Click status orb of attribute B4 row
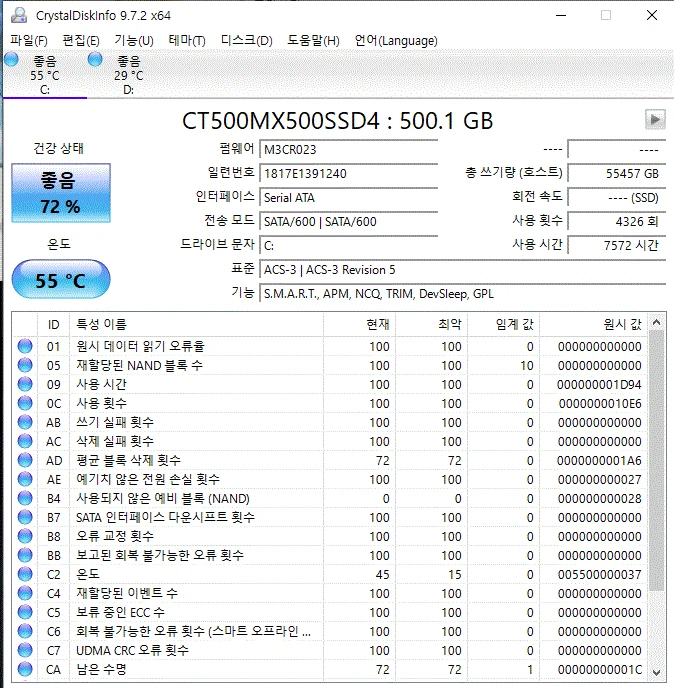 (25, 498)
